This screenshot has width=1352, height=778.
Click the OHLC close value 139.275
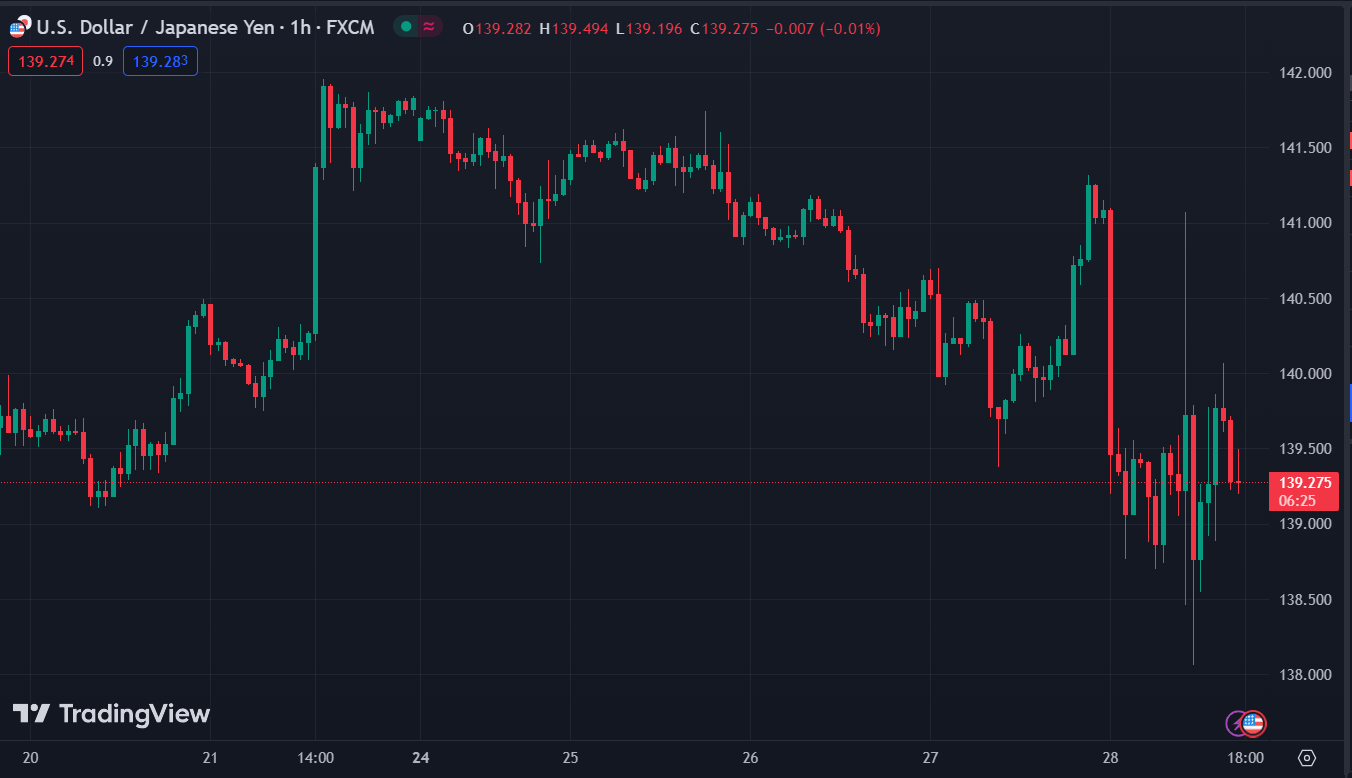[730, 29]
